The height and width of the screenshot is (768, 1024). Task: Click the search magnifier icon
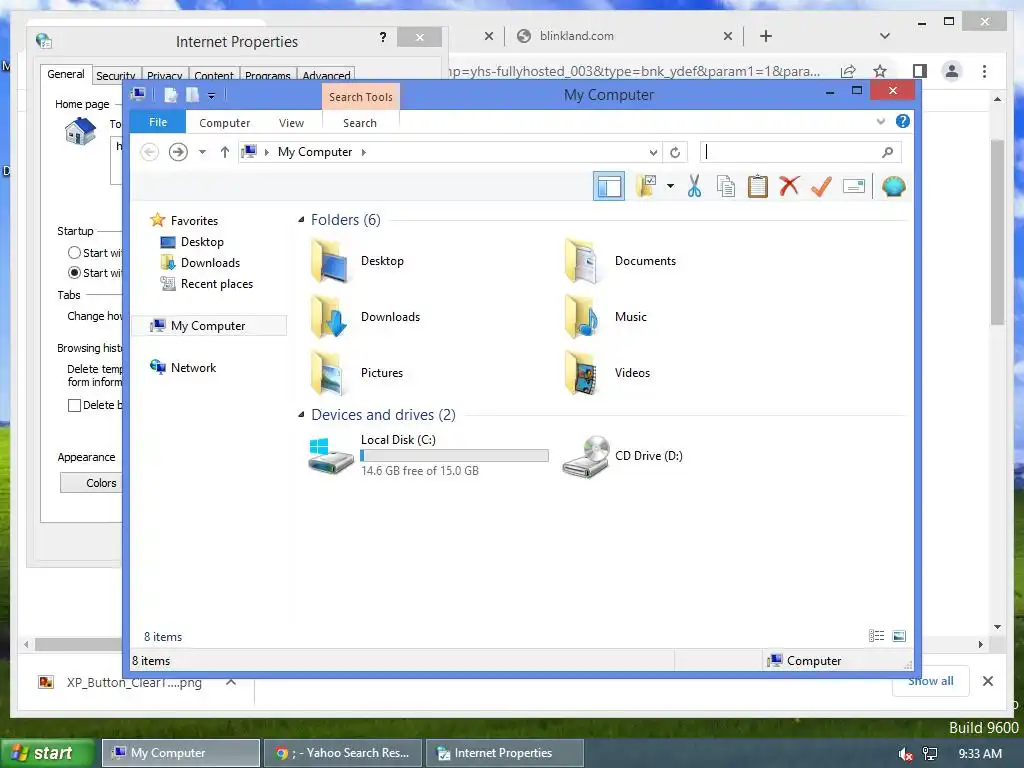887,152
